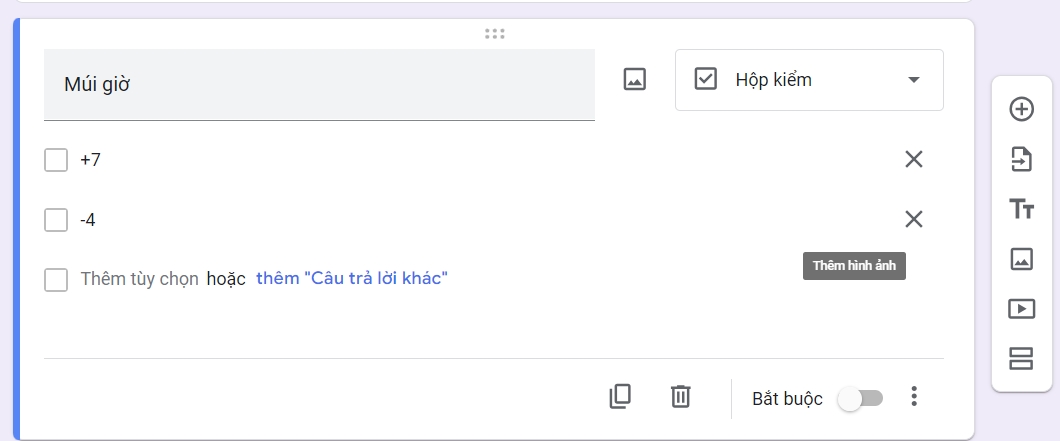This screenshot has height=441, width=1060.
Task: Tick the -4 checkbox
Action: (x=56, y=220)
